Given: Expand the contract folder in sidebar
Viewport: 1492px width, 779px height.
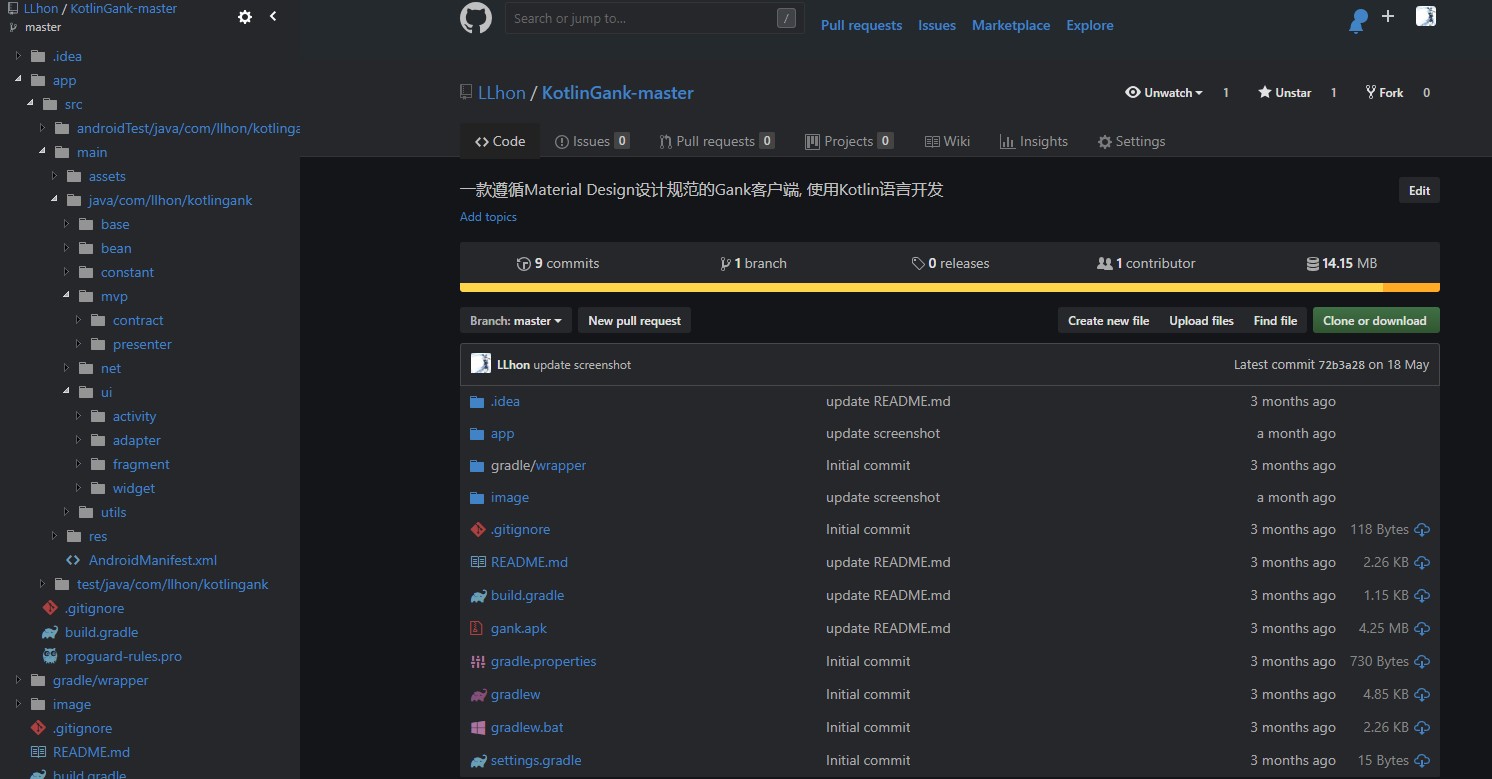Looking at the screenshot, I should (x=78, y=320).
